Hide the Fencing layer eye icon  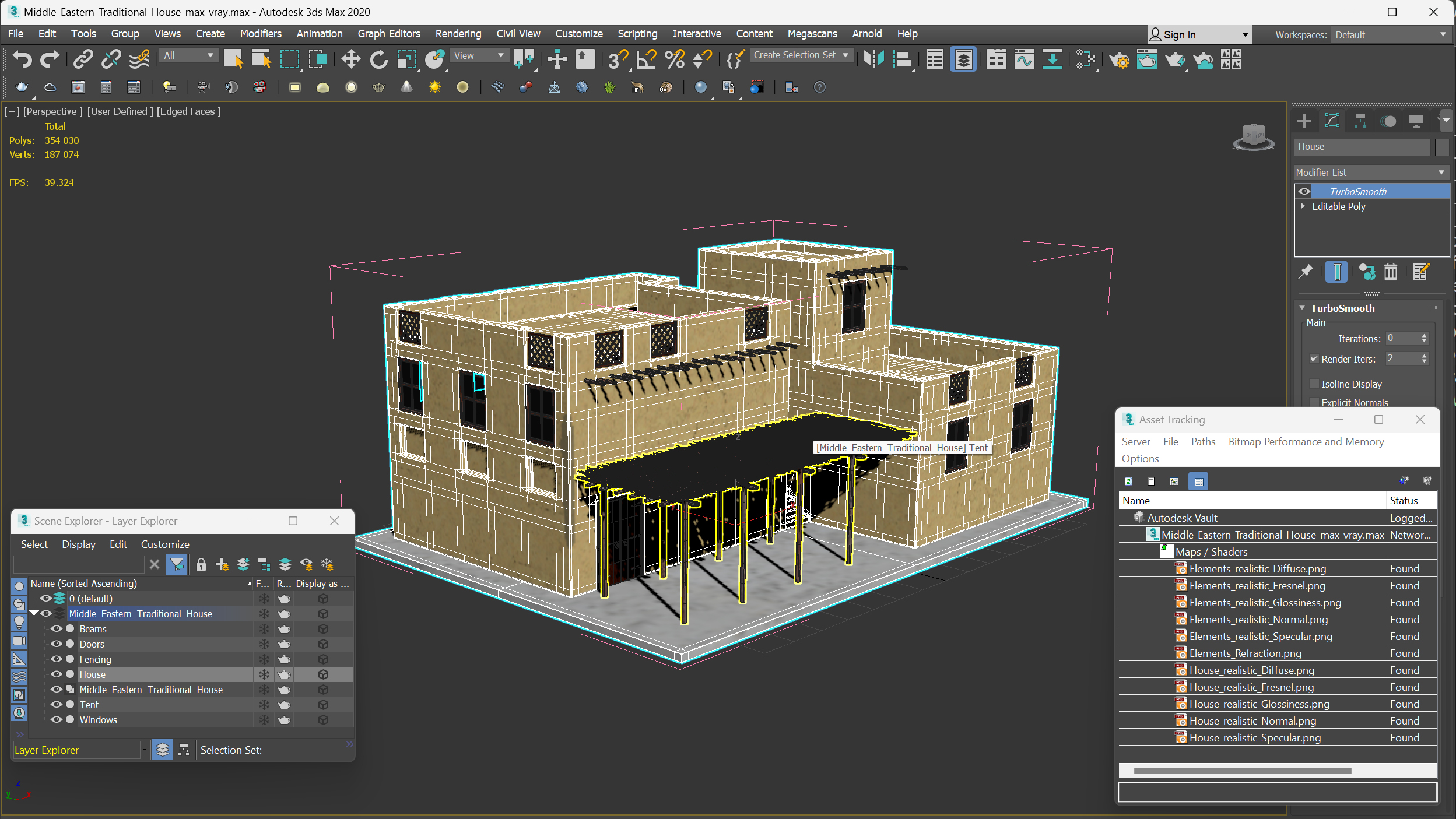pos(56,659)
